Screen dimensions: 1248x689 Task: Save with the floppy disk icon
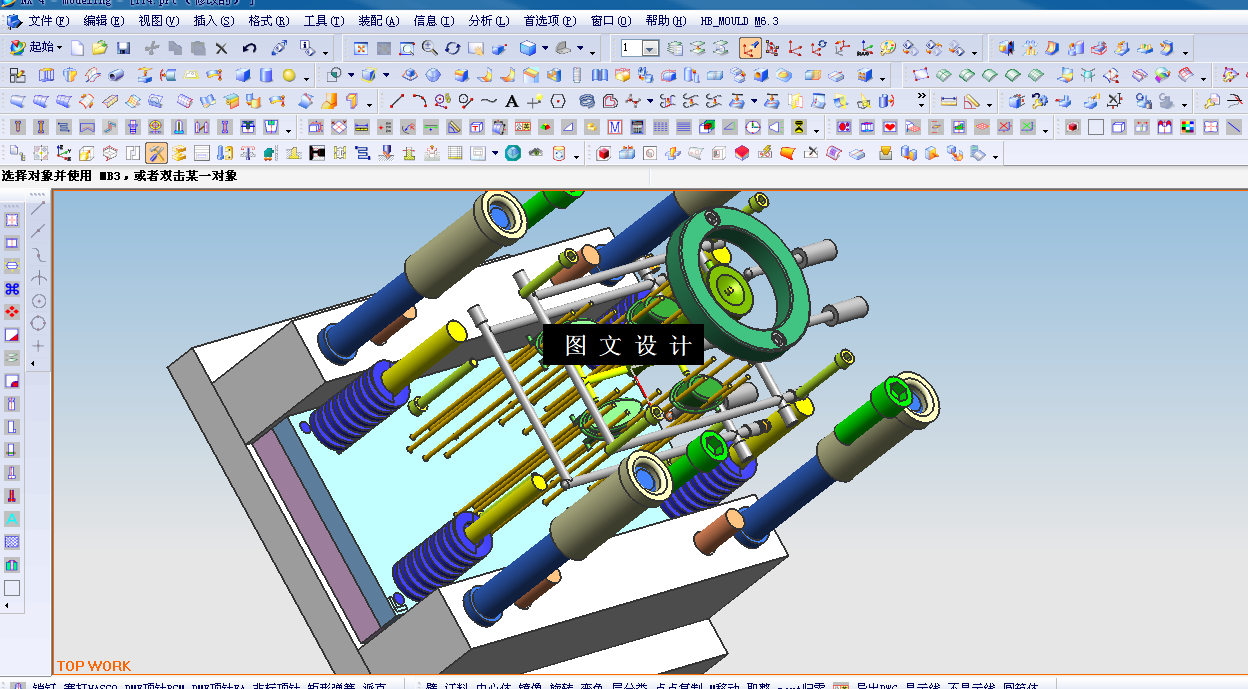[x=123, y=48]
